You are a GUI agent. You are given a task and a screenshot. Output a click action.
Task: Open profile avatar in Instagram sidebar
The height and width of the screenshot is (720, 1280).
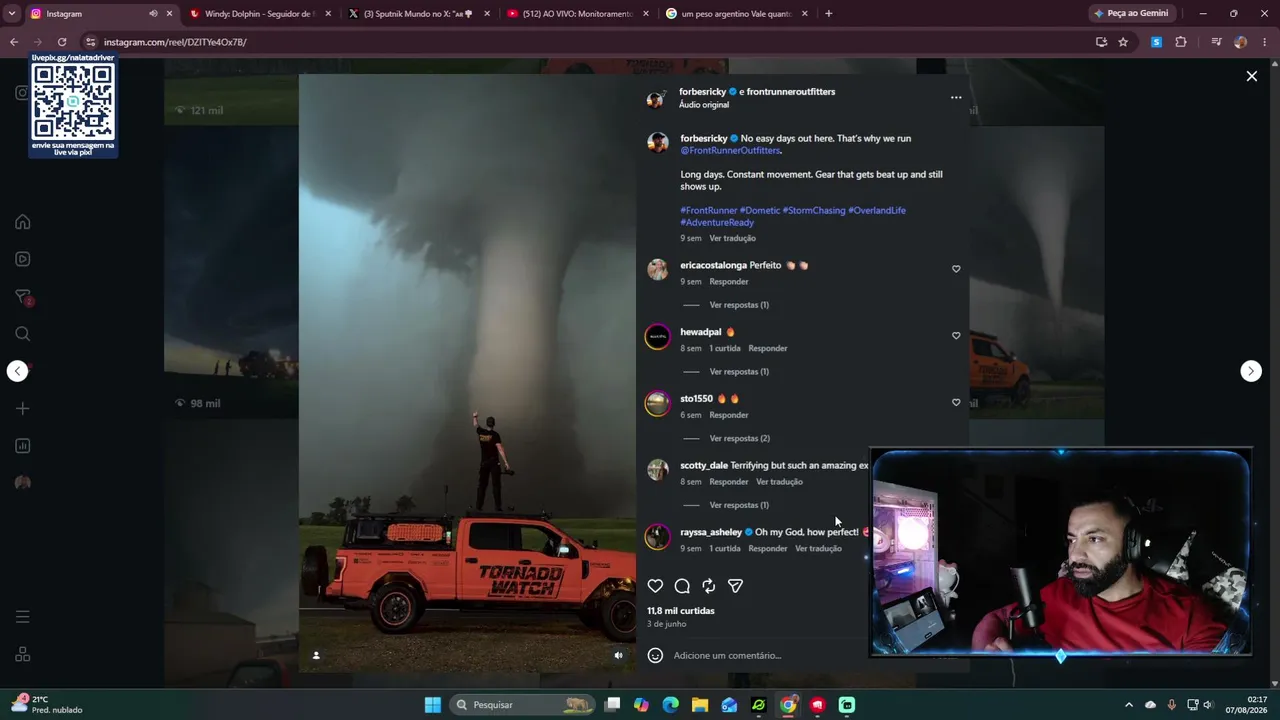23,483
